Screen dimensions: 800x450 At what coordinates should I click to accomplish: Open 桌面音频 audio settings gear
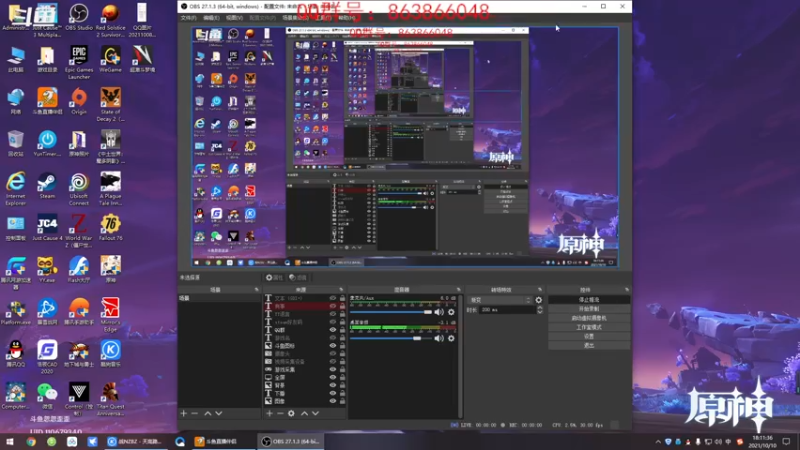pyautogui.click(x=451, y=338)
